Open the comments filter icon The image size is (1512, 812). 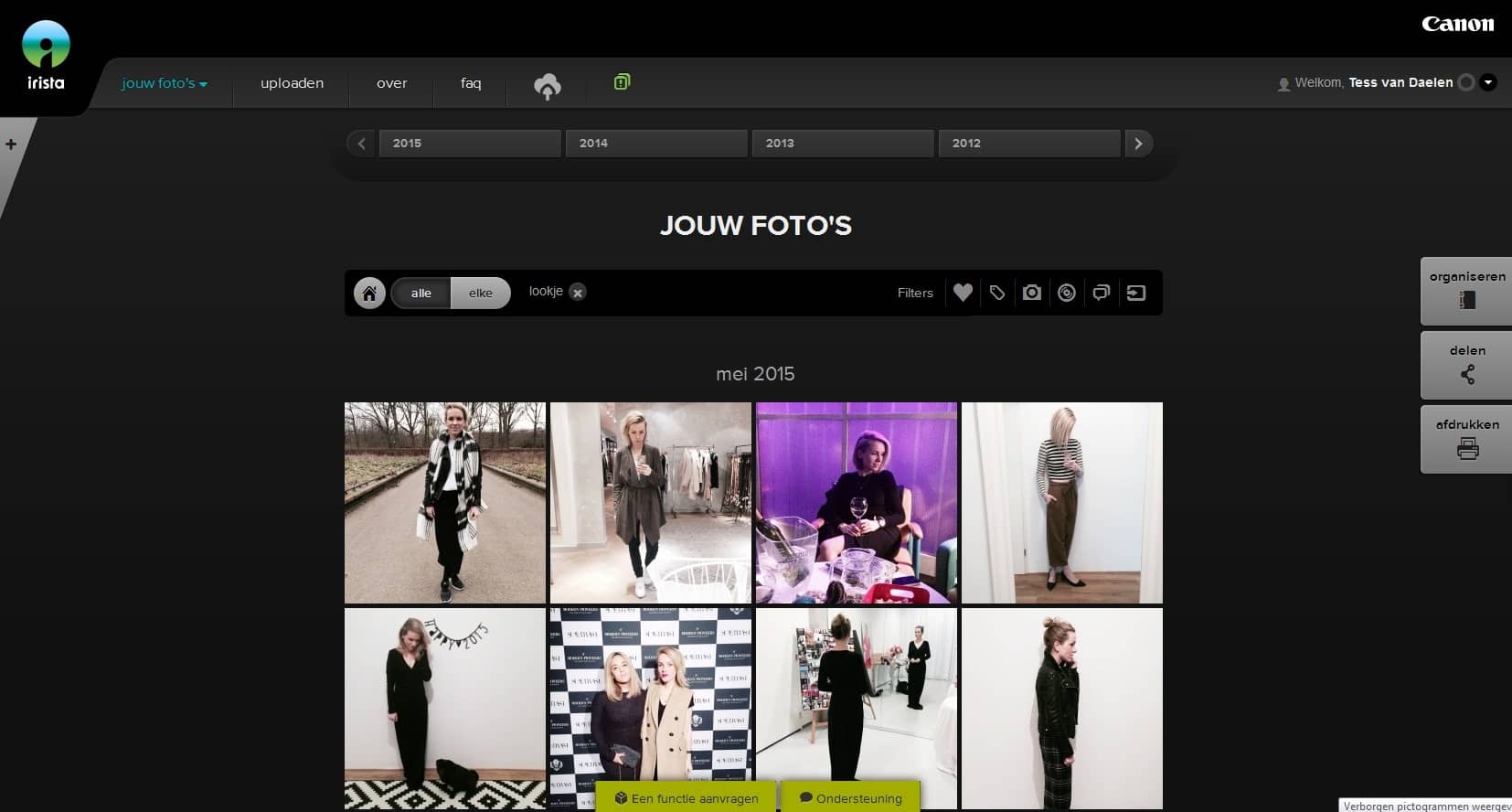pos(1102,293)
